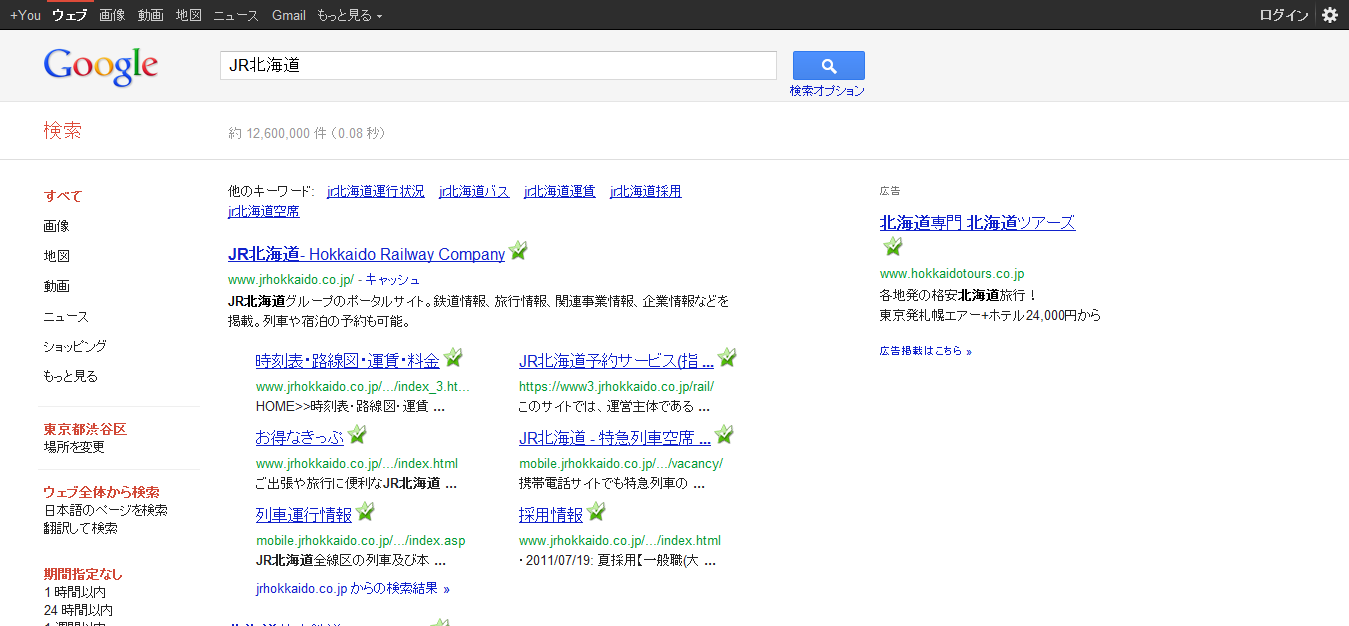This screenshot has width=1349, height=626.
Task: Click ログイン in the top right
Action: (x=1283, y=15)
